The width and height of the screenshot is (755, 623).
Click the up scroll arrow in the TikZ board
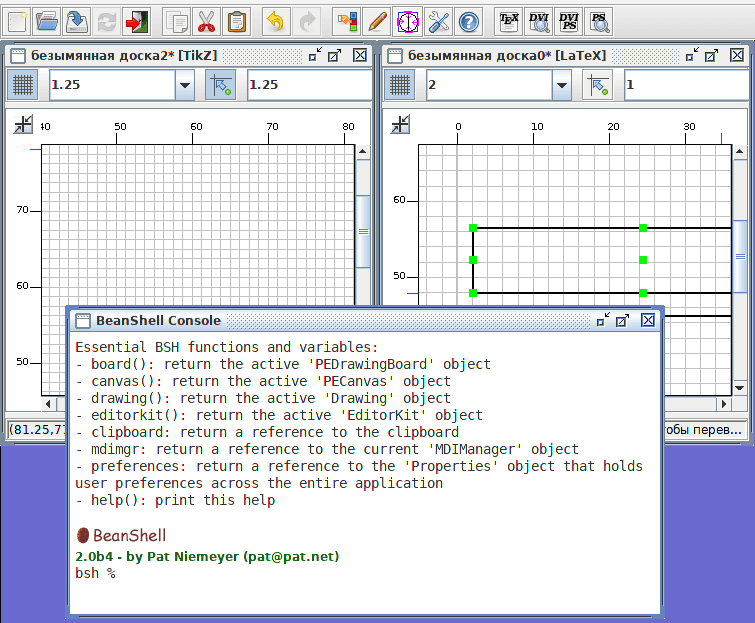point(363,151)
